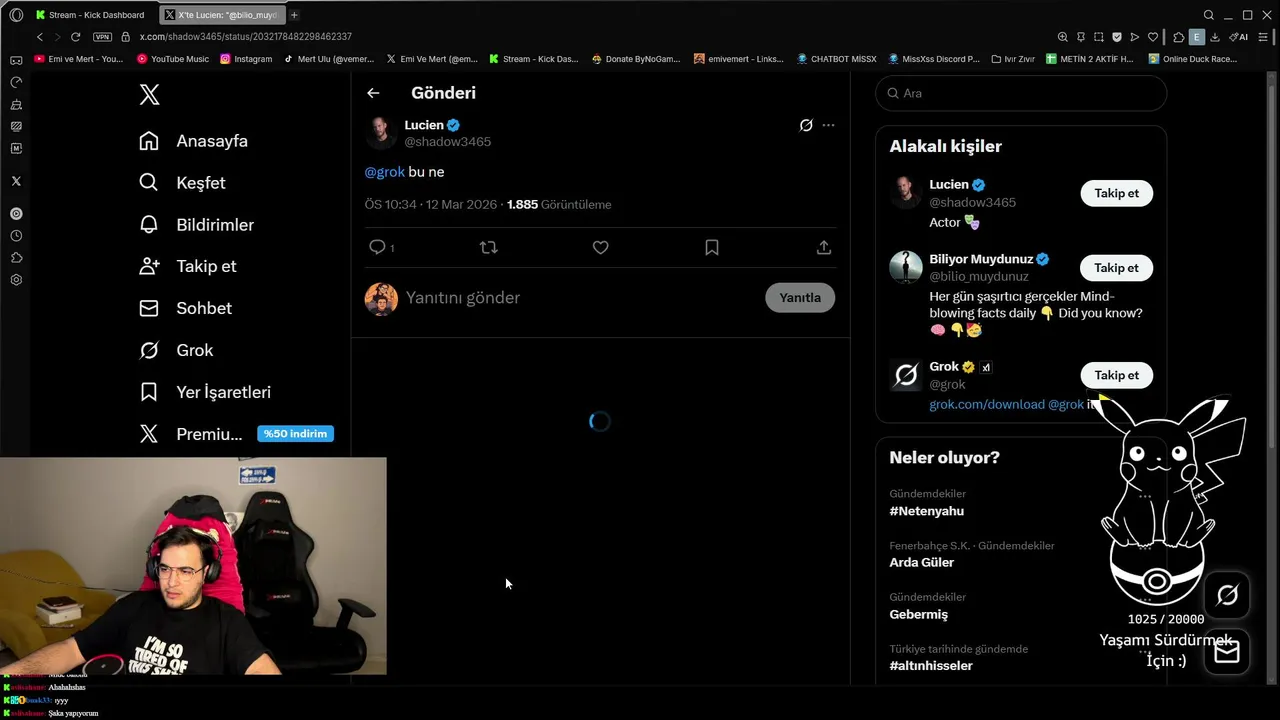
Task: Open Takip et in the left navigation
Action: 188,266
